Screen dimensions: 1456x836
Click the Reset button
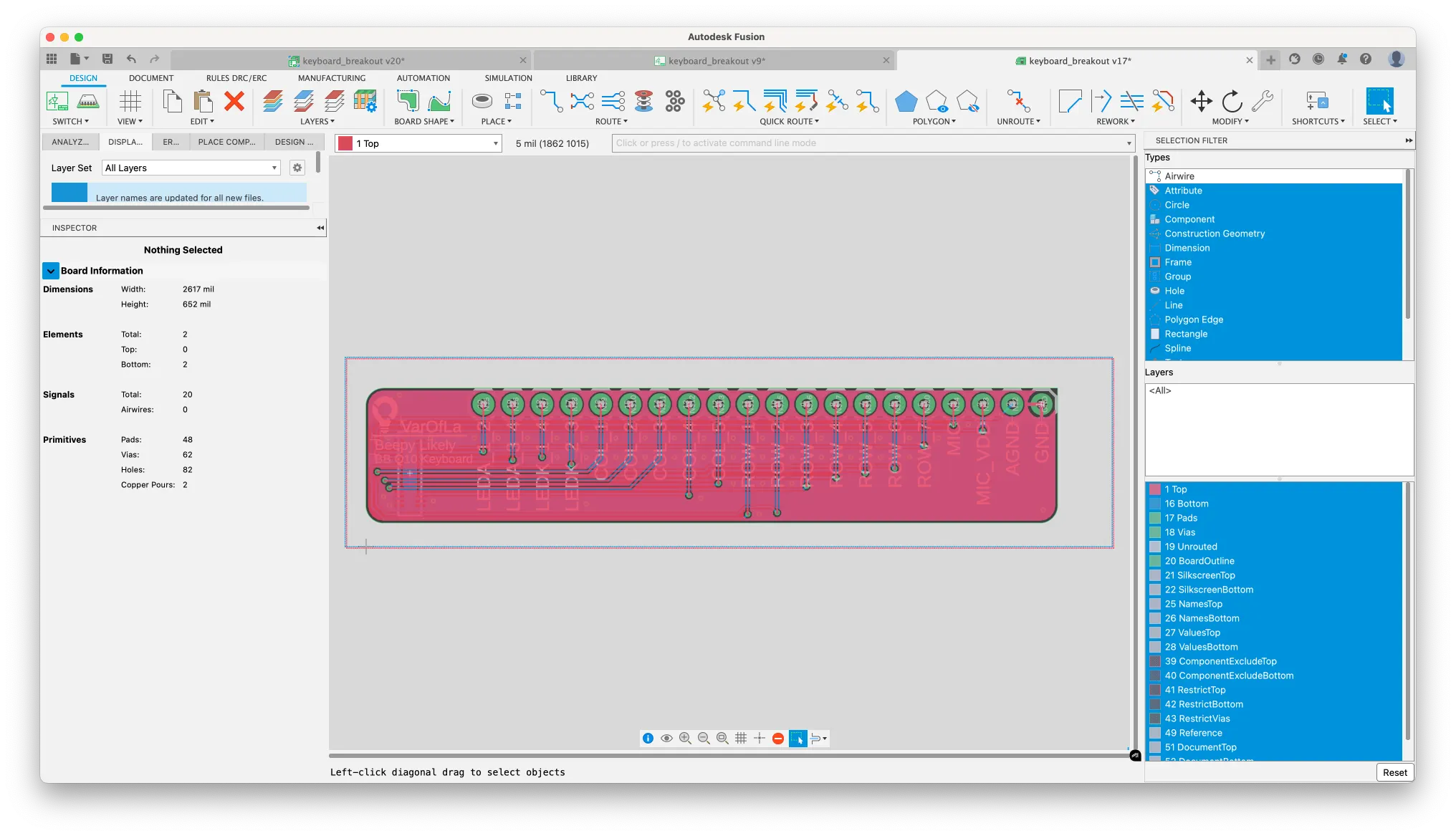click(1394, 772)
